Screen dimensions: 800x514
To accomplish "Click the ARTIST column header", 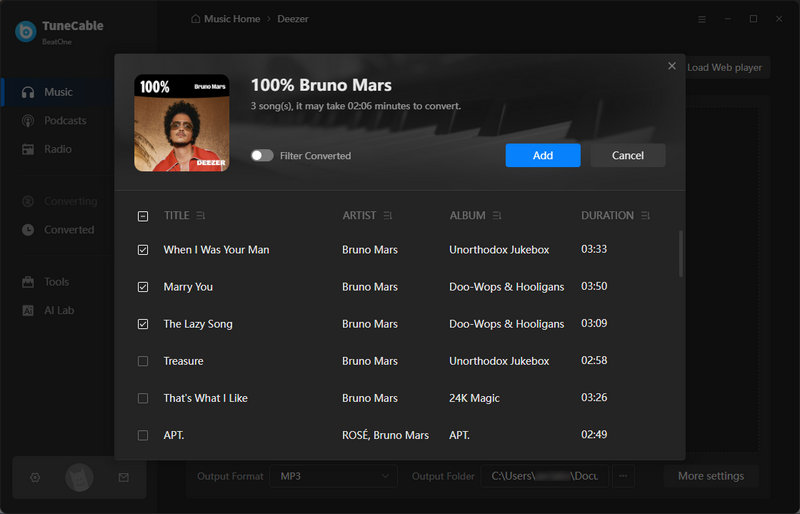I will pyautogui.click(x=359, y=216).
